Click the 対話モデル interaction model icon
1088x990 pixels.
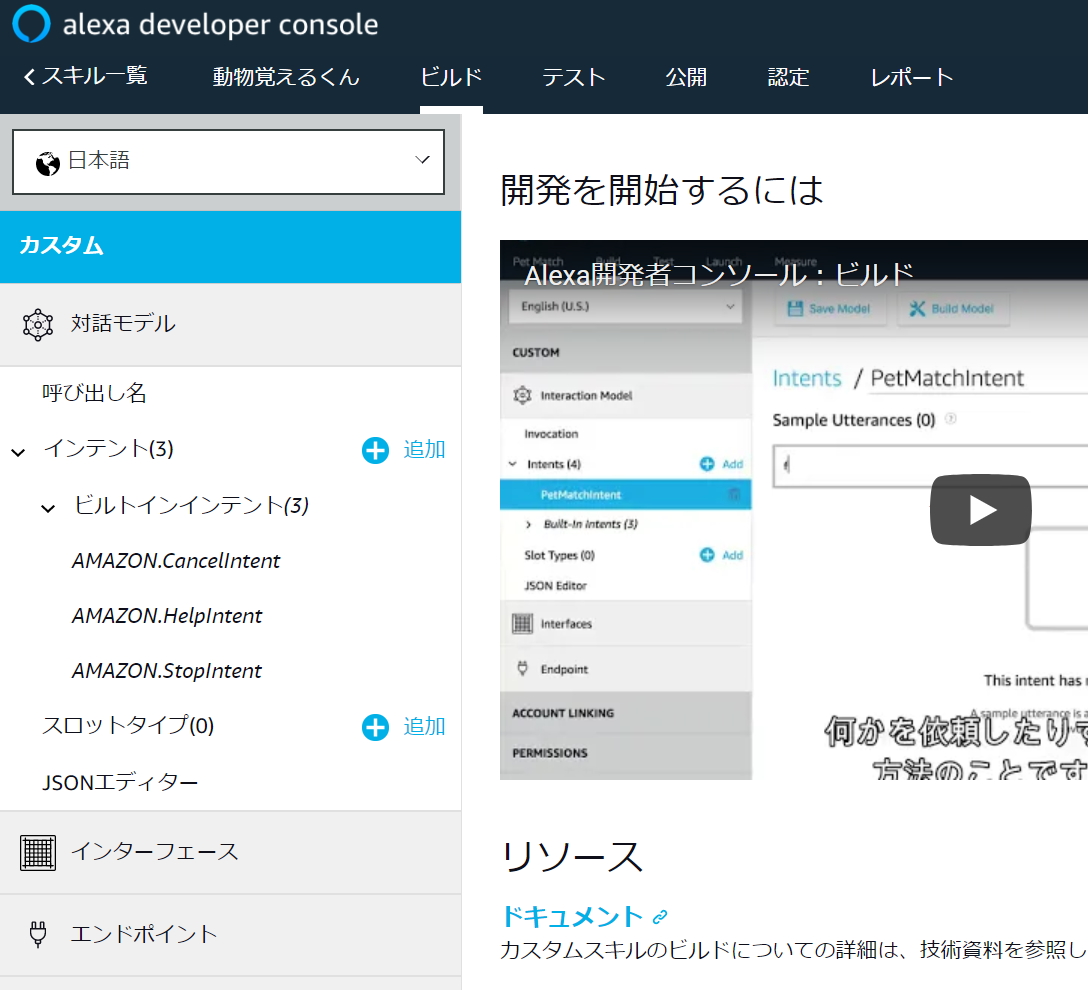pyautogui.click(x=38, y=324)
